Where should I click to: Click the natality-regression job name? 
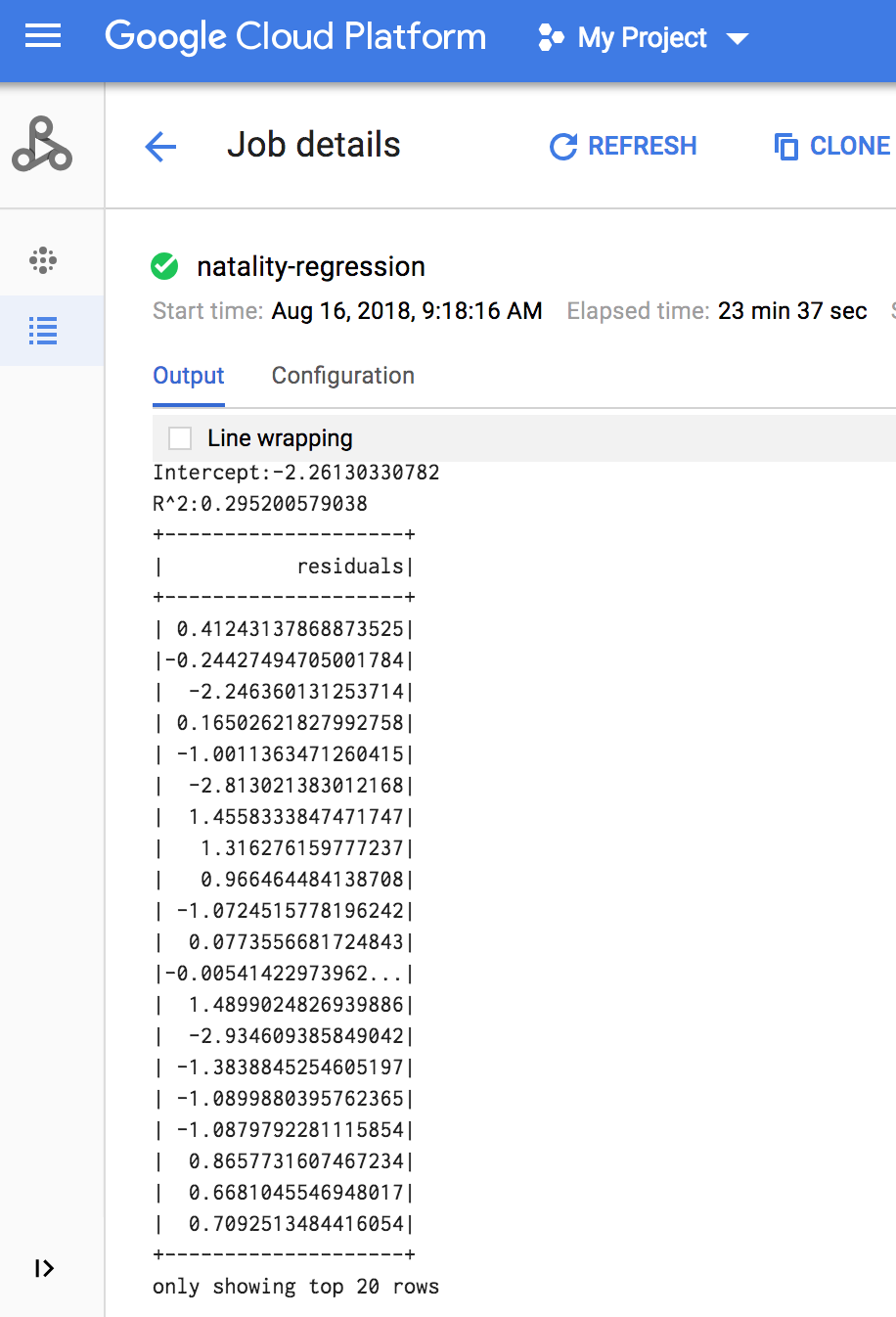pos(311,266)
